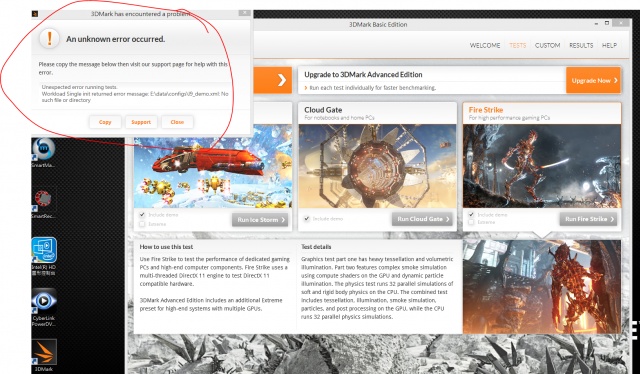Switch to the Tests tab
The width and height of the screenshot is (640, 374).
tap(518, 45)
